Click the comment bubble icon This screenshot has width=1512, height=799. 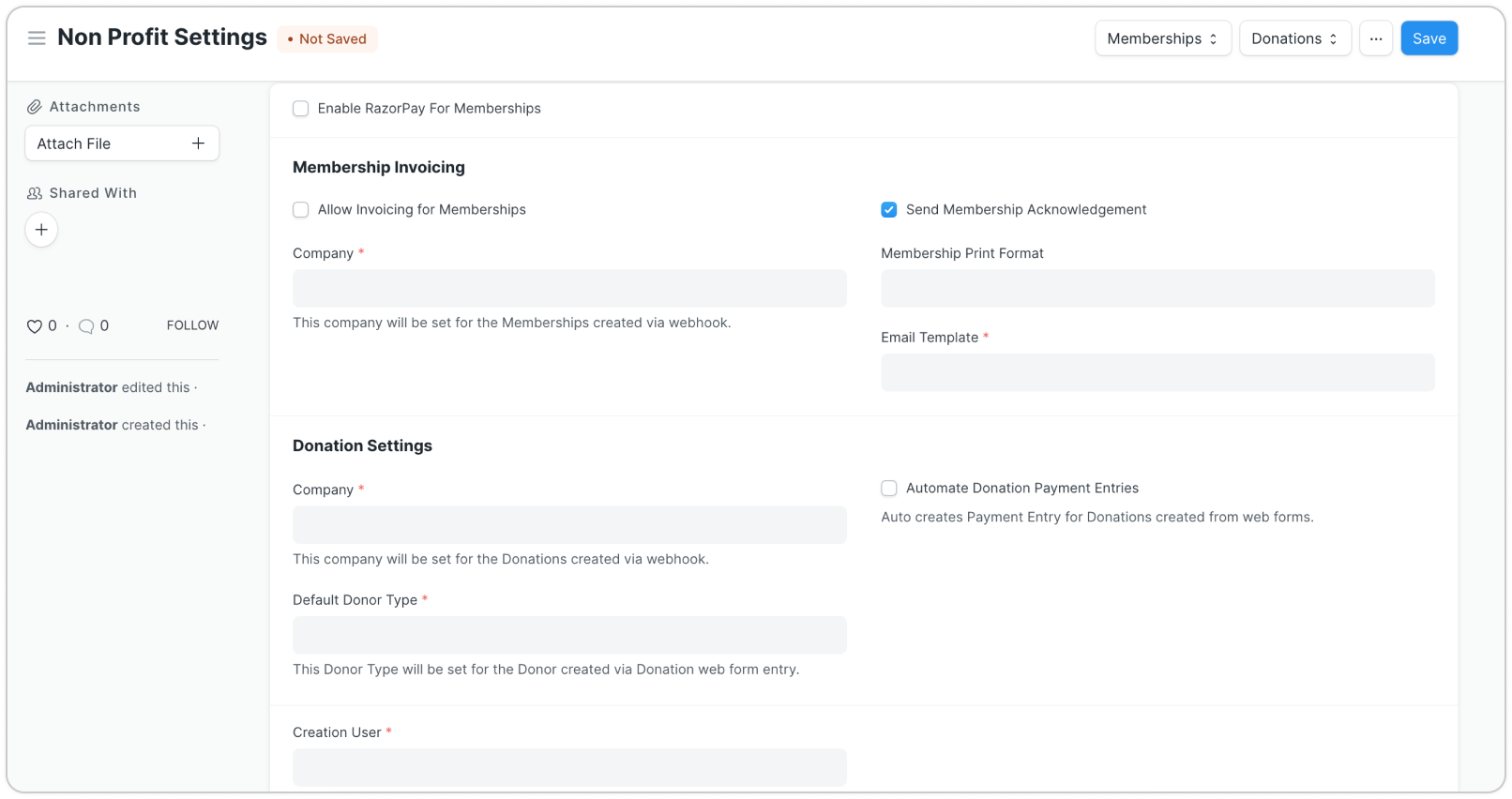click(86, 326)
